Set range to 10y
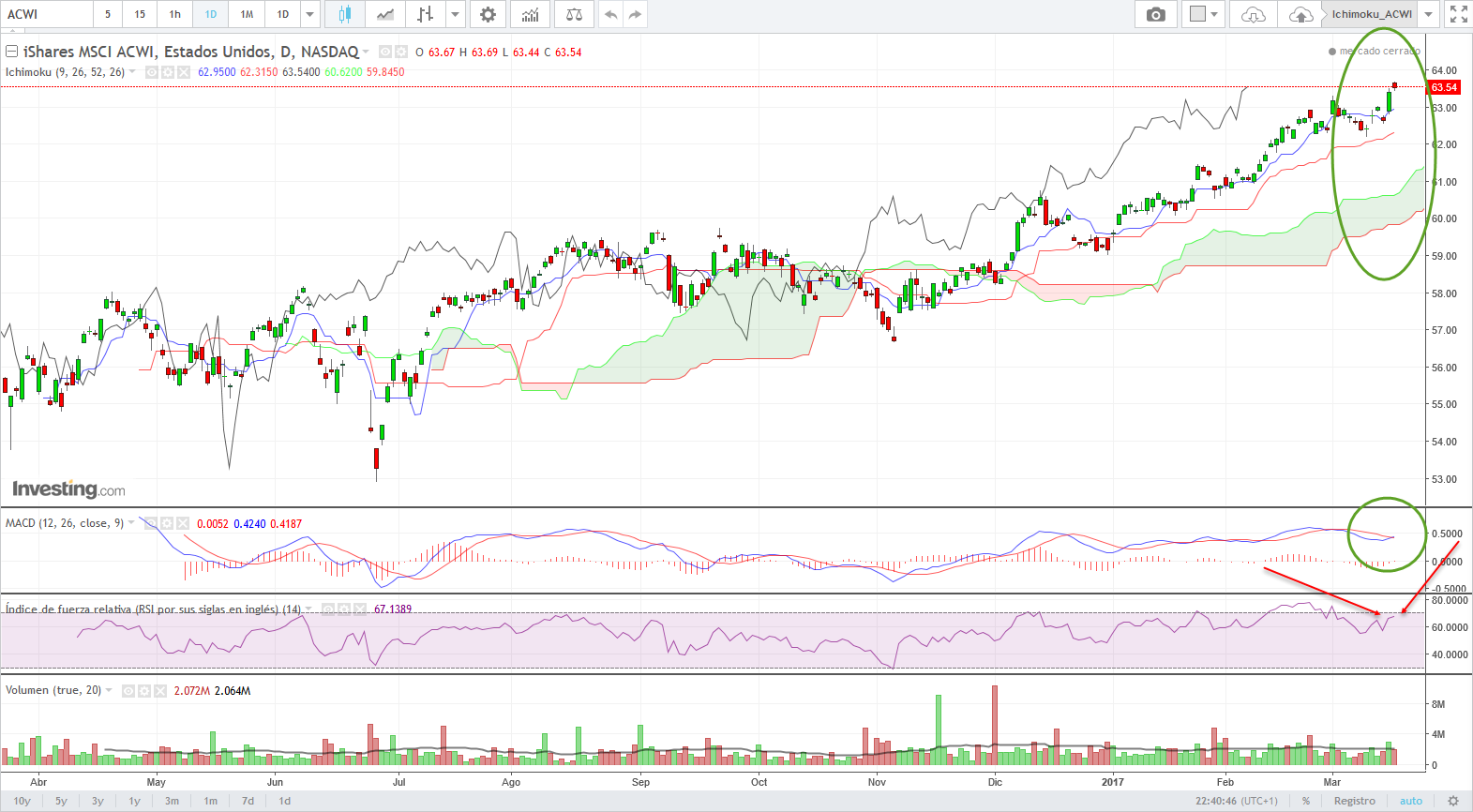 point(22,801)
